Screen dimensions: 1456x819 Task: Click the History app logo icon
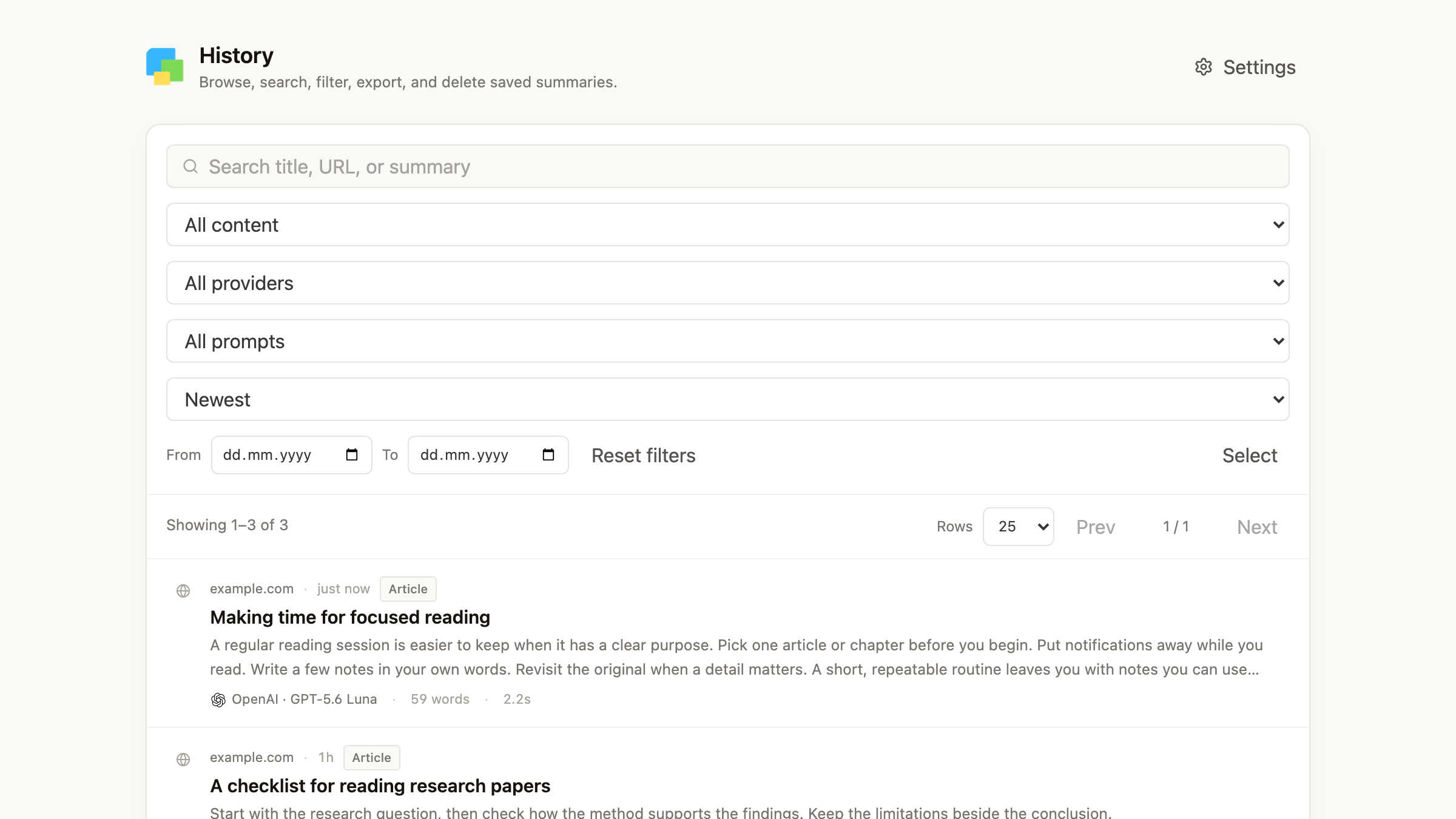click(x=164, y=67)
